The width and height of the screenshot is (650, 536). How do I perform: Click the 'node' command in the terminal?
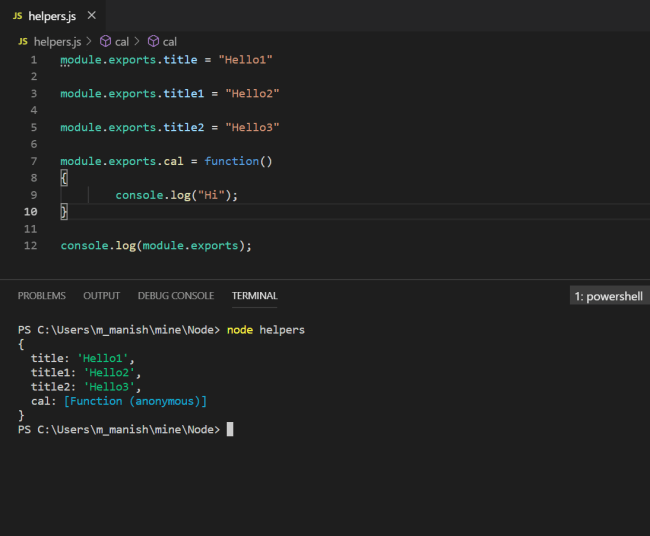click(240, 330)
